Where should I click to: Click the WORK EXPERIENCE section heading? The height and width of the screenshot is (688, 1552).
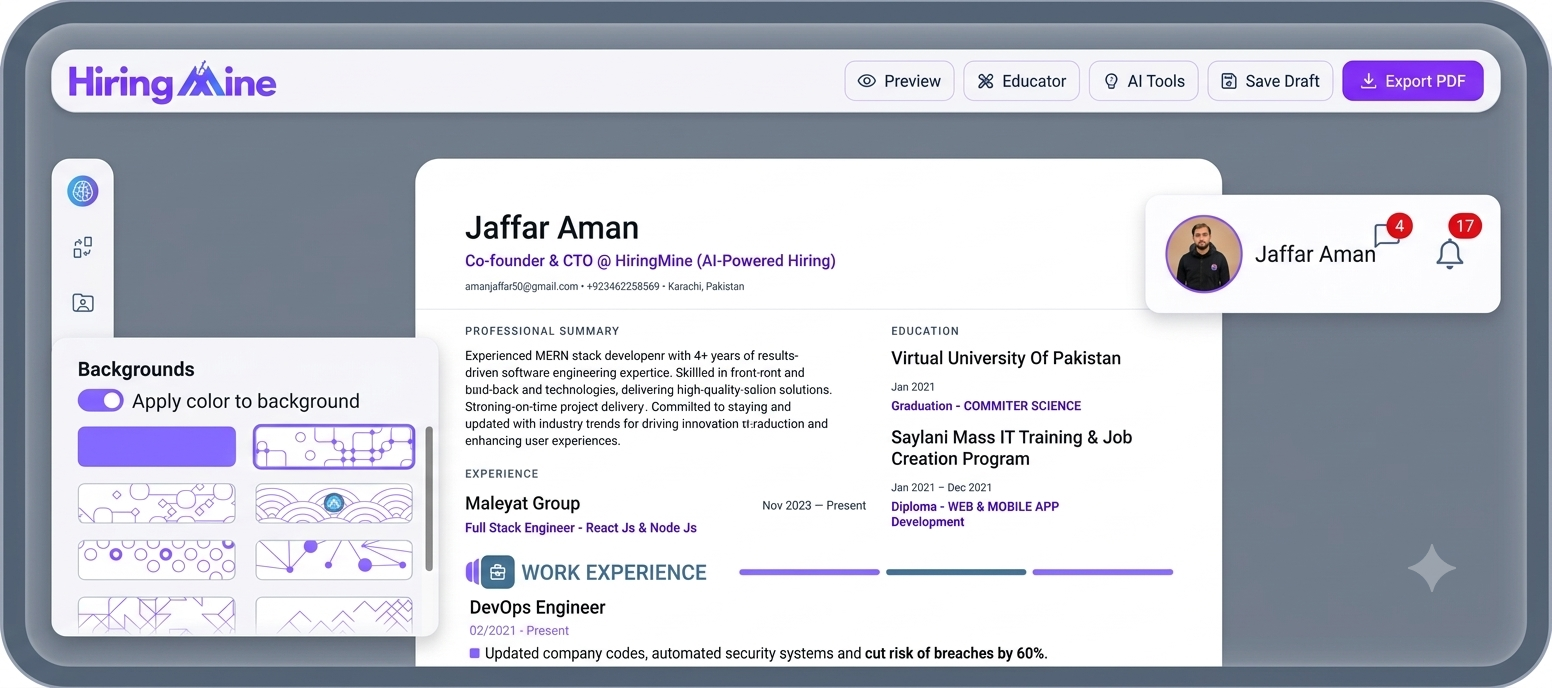pos(614,573)
